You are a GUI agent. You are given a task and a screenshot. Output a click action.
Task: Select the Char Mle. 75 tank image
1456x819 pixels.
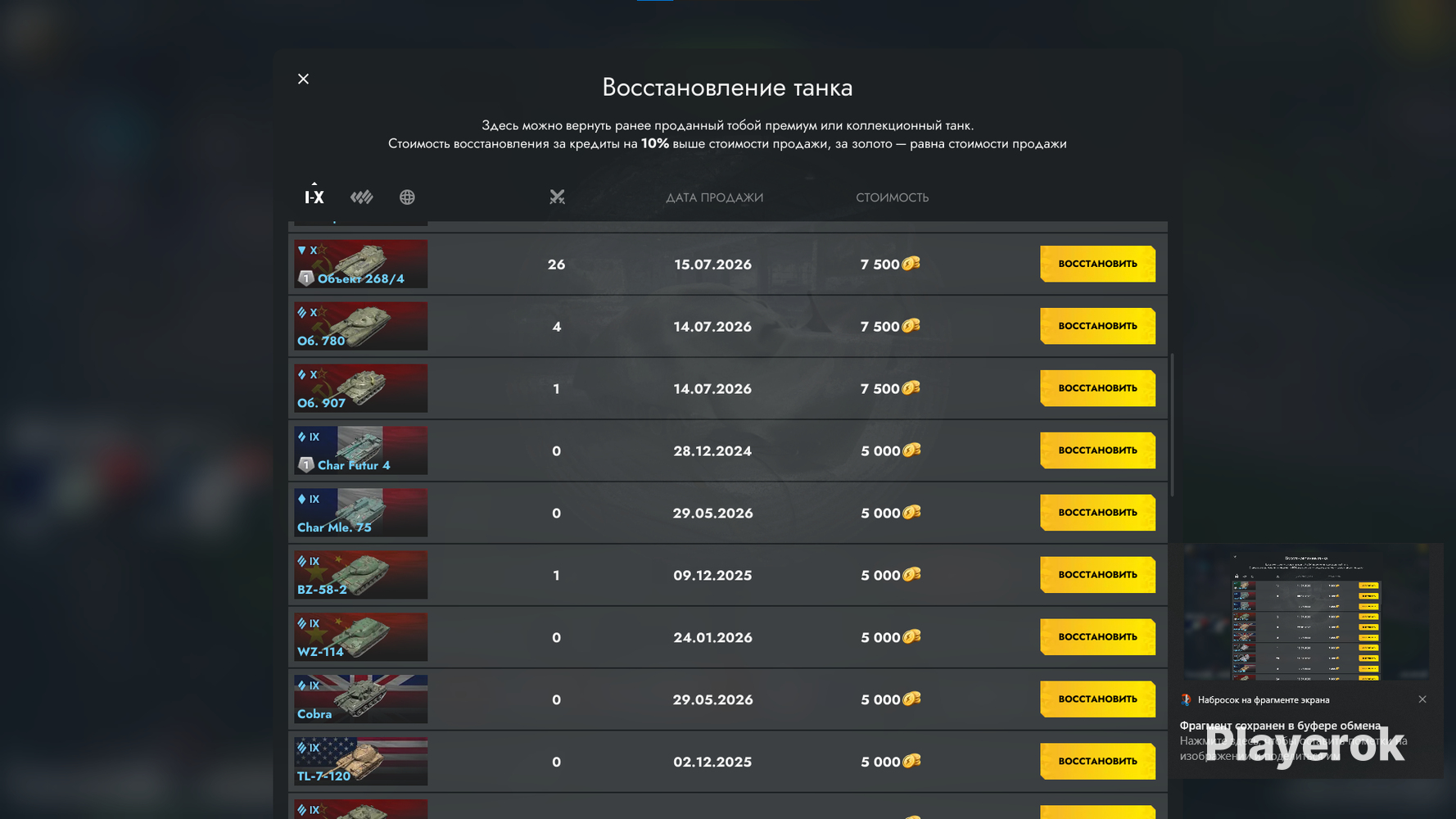coord(361,513)
